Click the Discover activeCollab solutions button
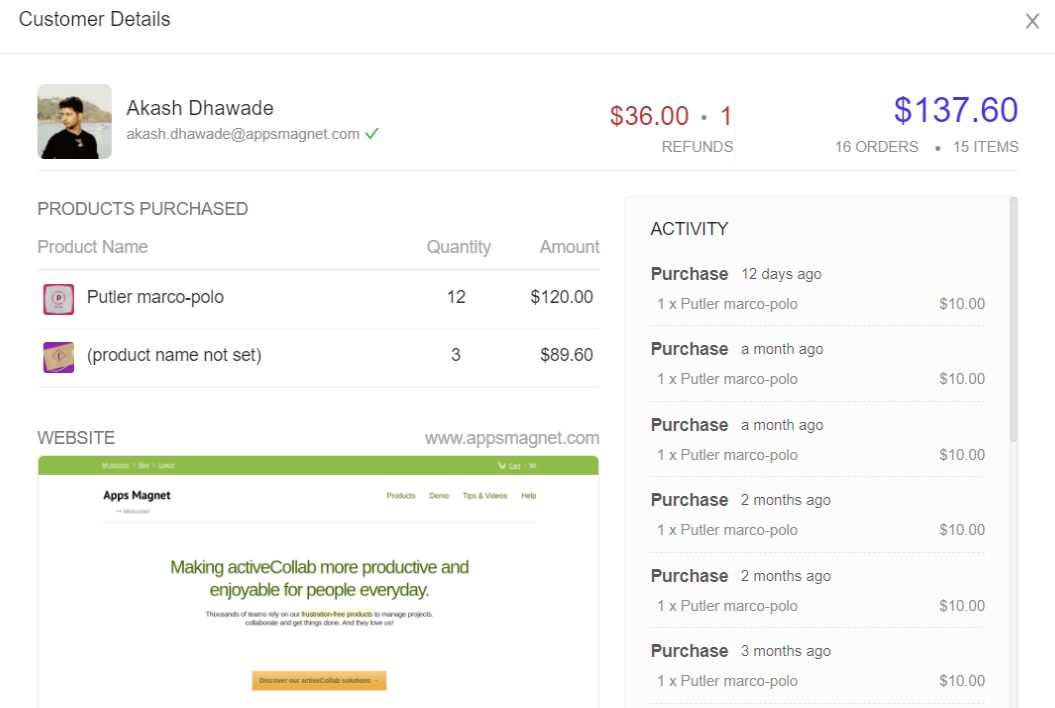Viewport: 1055px width, 708px height. coord(318,680)
